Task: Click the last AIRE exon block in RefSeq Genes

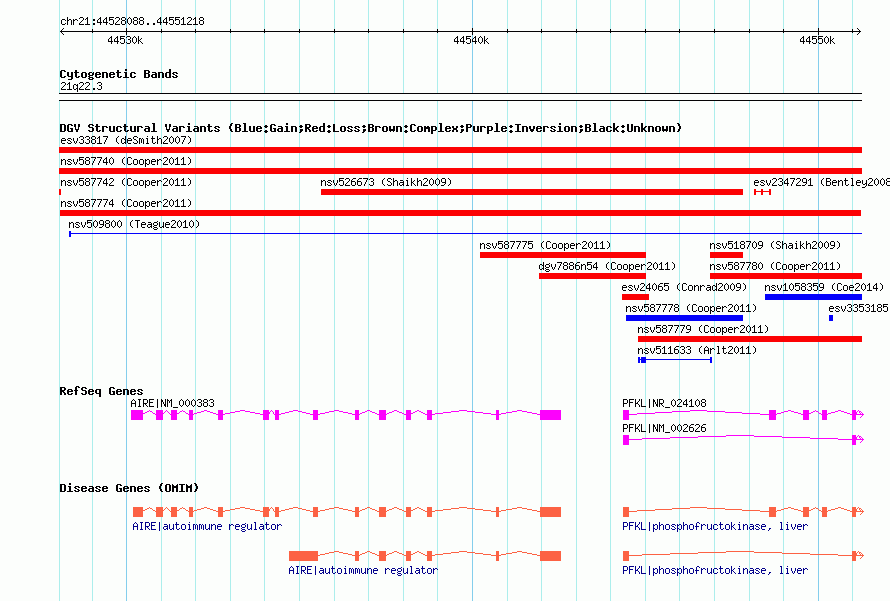Action: pyautogui.click(x=551, y=415)
